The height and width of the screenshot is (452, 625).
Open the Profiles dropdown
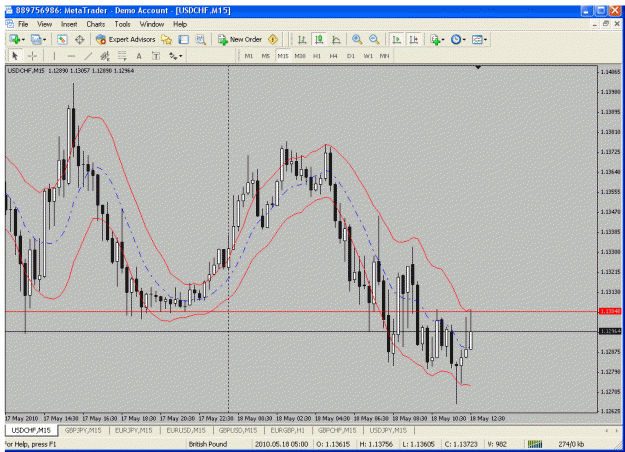pyautogui.click(x=39, y=39)
